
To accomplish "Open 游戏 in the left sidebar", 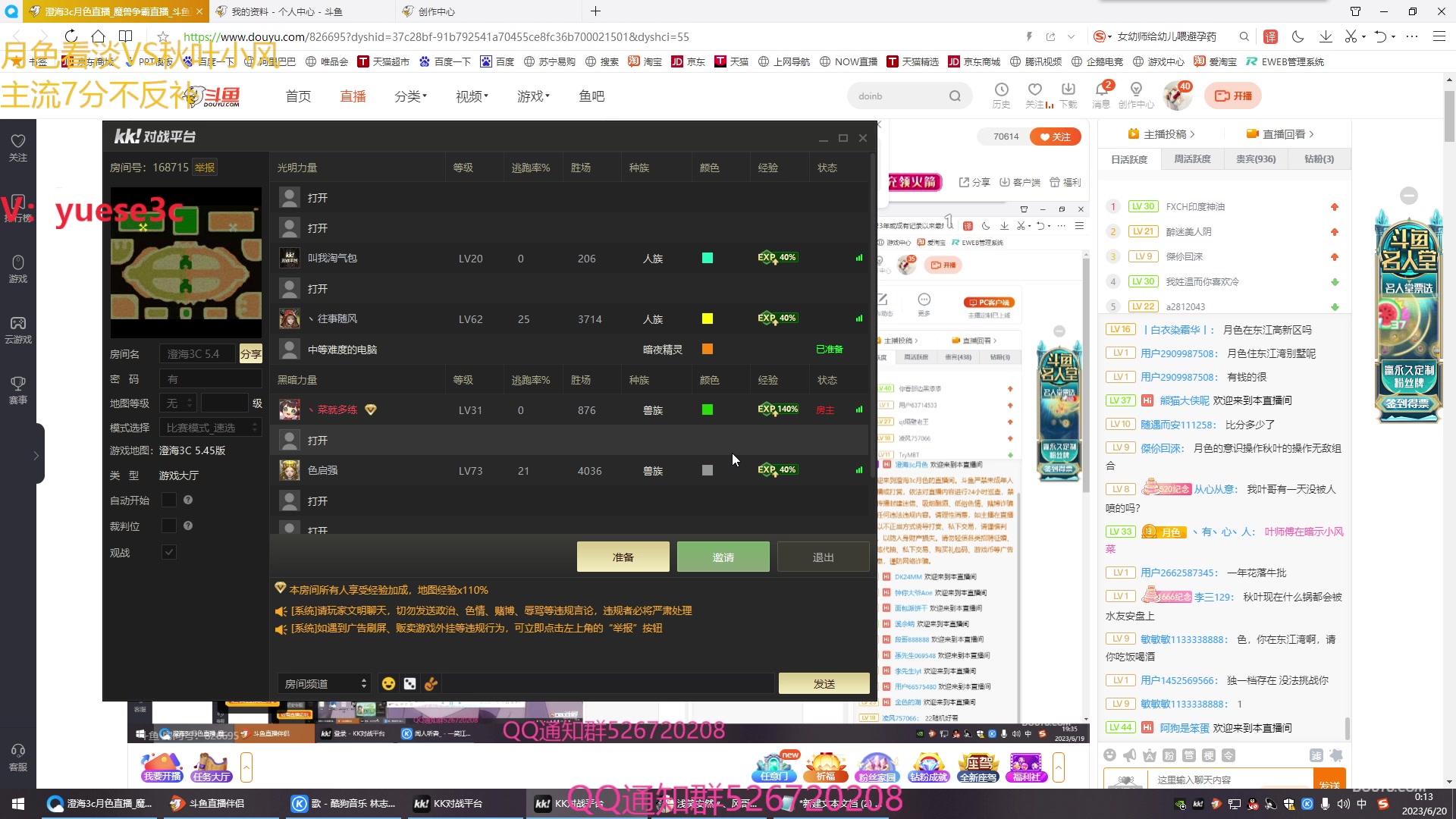I will pyautogui.click(x=18, y=268).
